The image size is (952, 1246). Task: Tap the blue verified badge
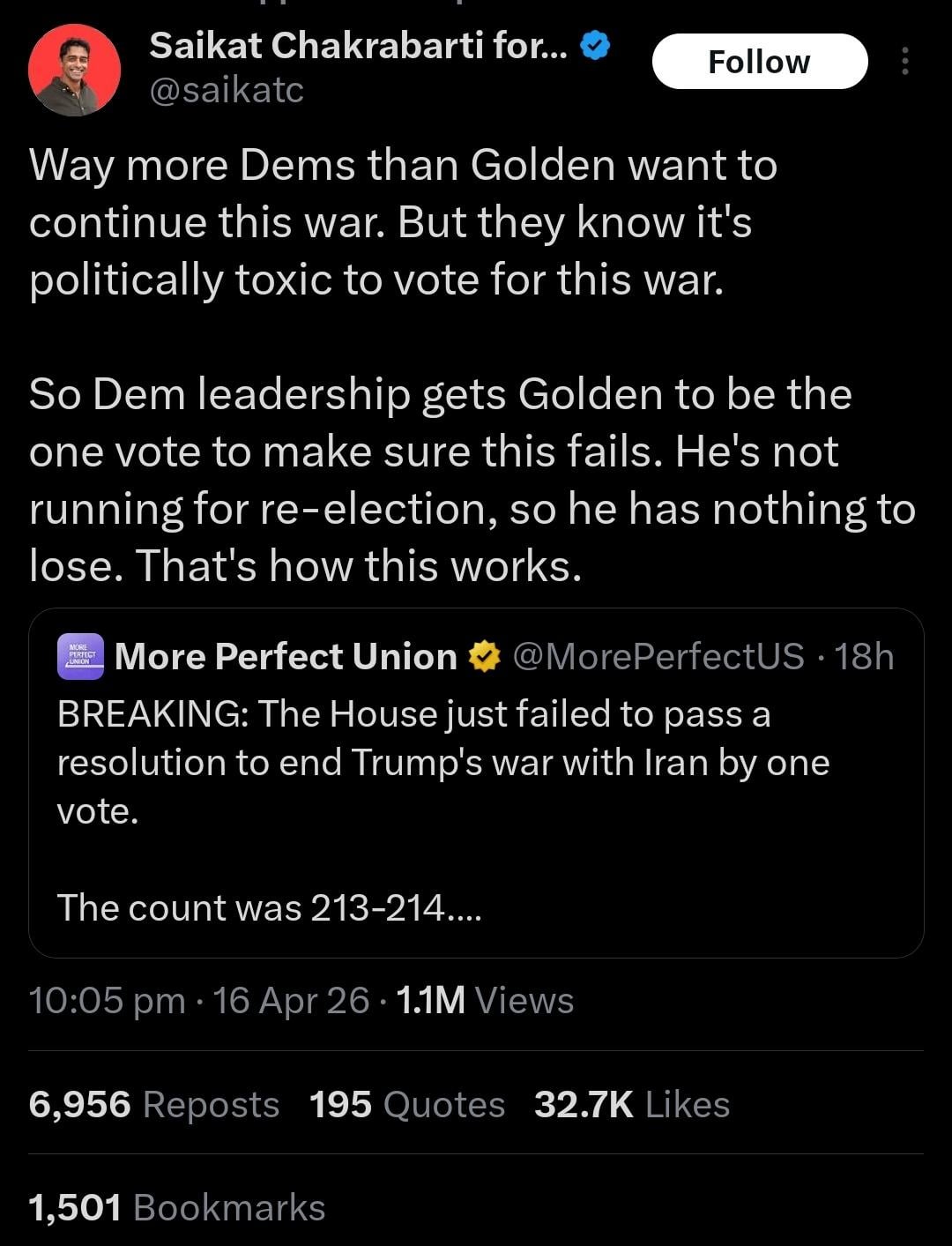(596, 45)
